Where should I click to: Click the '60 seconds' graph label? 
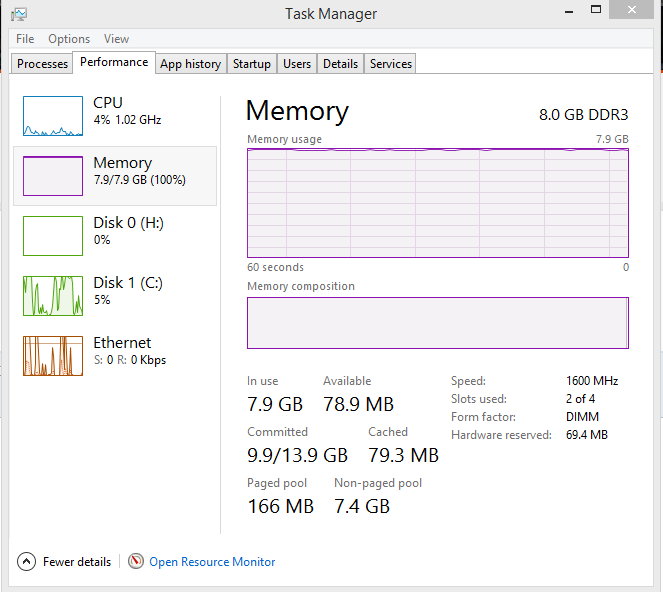pyautogui.click(x=275, y=267)
